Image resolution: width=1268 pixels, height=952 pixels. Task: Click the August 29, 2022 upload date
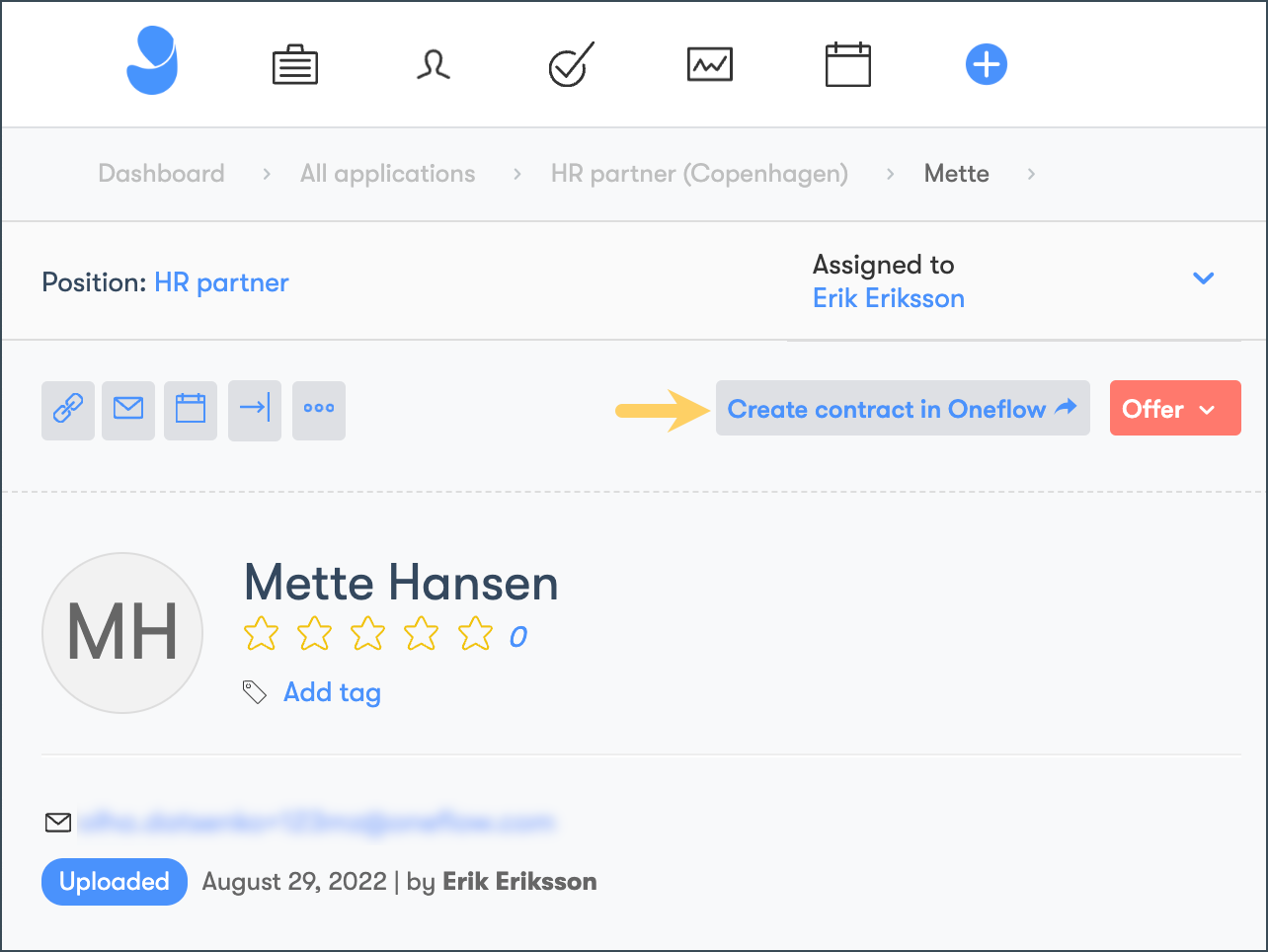[294, 881]
